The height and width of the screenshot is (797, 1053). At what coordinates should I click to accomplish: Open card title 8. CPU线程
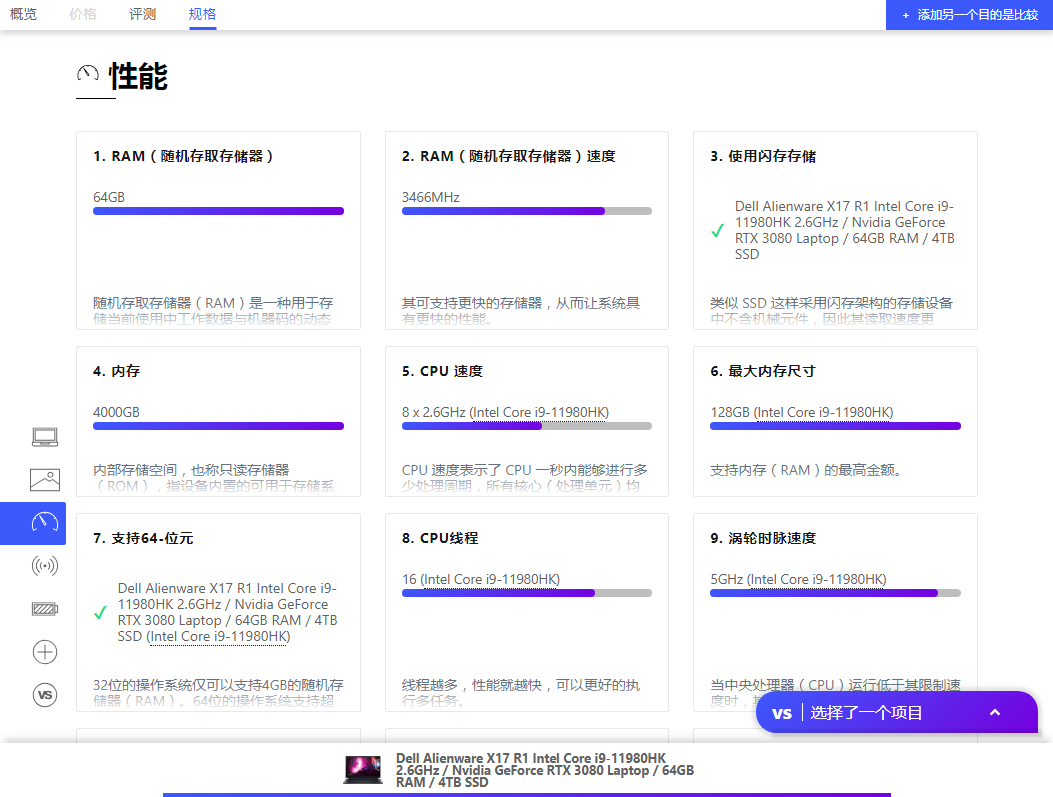[x=440, y=538]
